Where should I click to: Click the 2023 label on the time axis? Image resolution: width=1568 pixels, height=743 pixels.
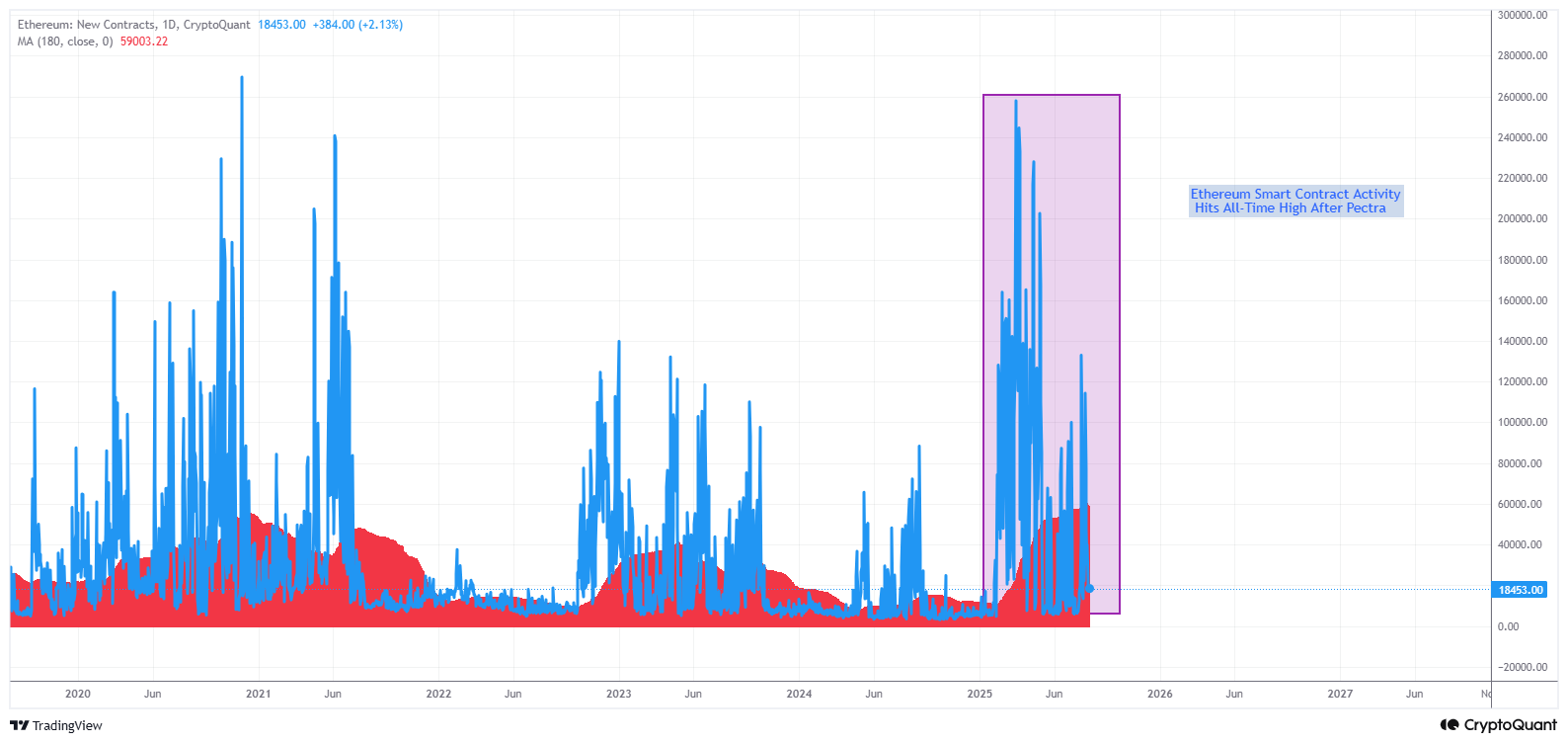coord(618,694)
